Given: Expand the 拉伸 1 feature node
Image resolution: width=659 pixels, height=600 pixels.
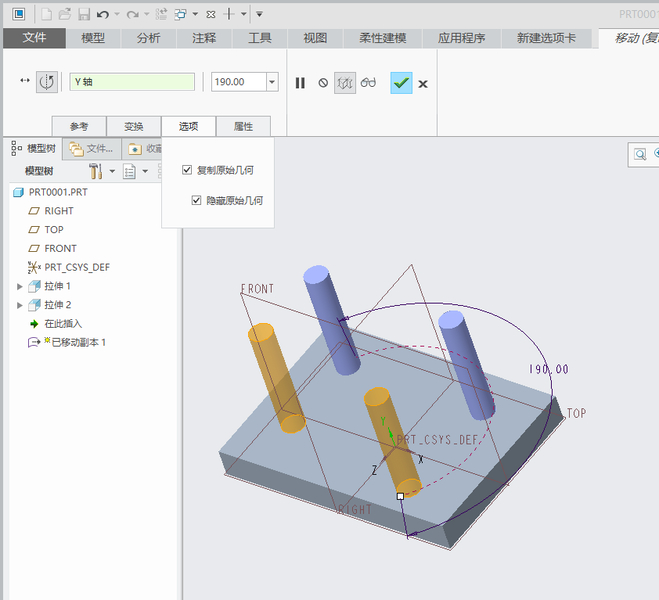Looking at the screenshot, I should 20,286.
